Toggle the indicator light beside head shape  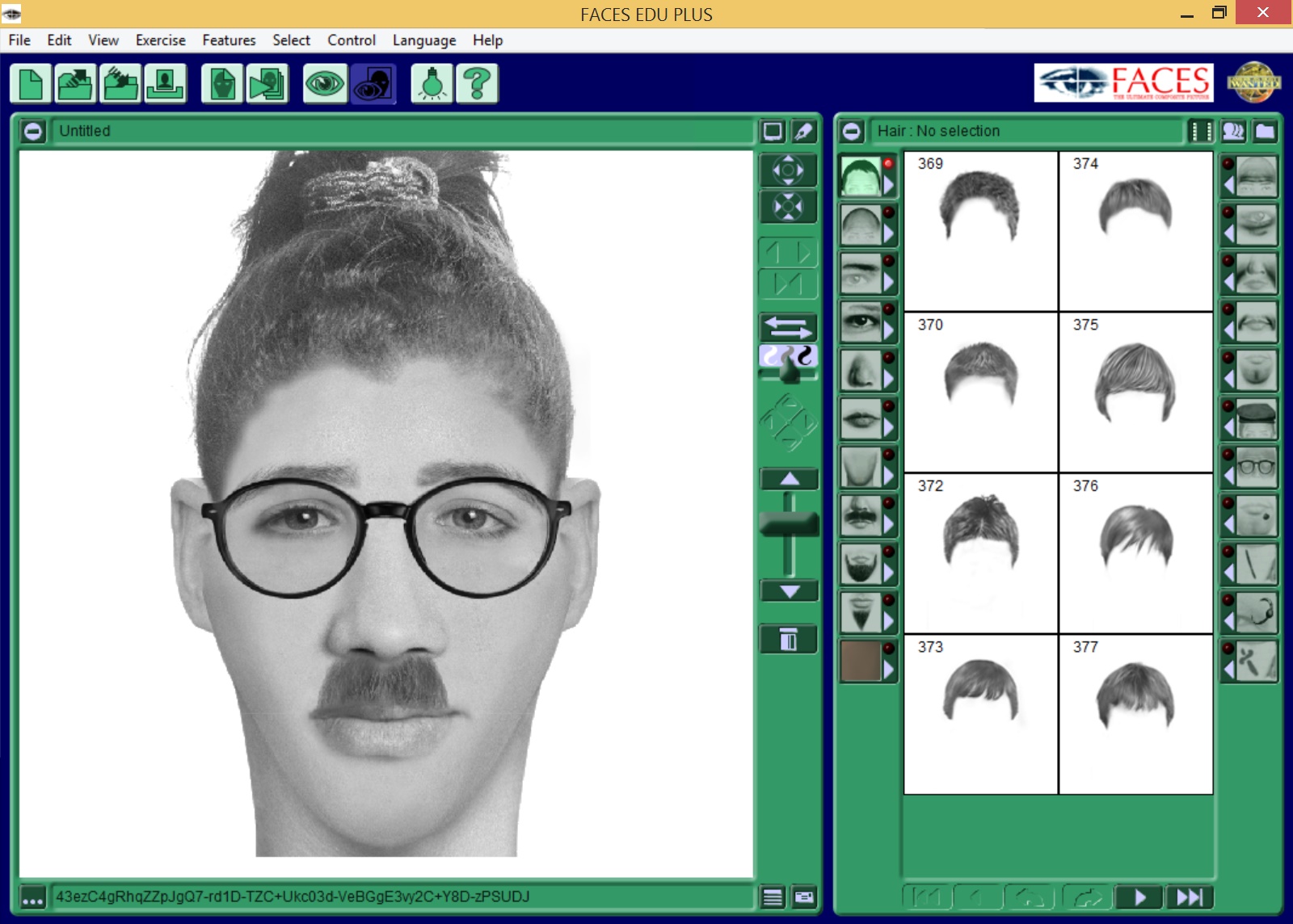coord(888,212)
